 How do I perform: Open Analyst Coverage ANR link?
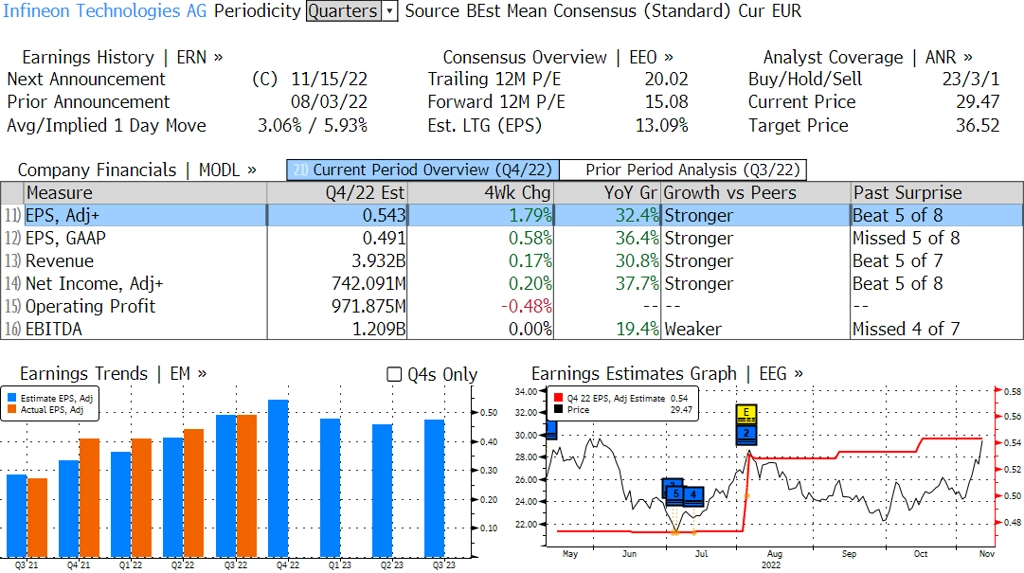tap(867, 57)
